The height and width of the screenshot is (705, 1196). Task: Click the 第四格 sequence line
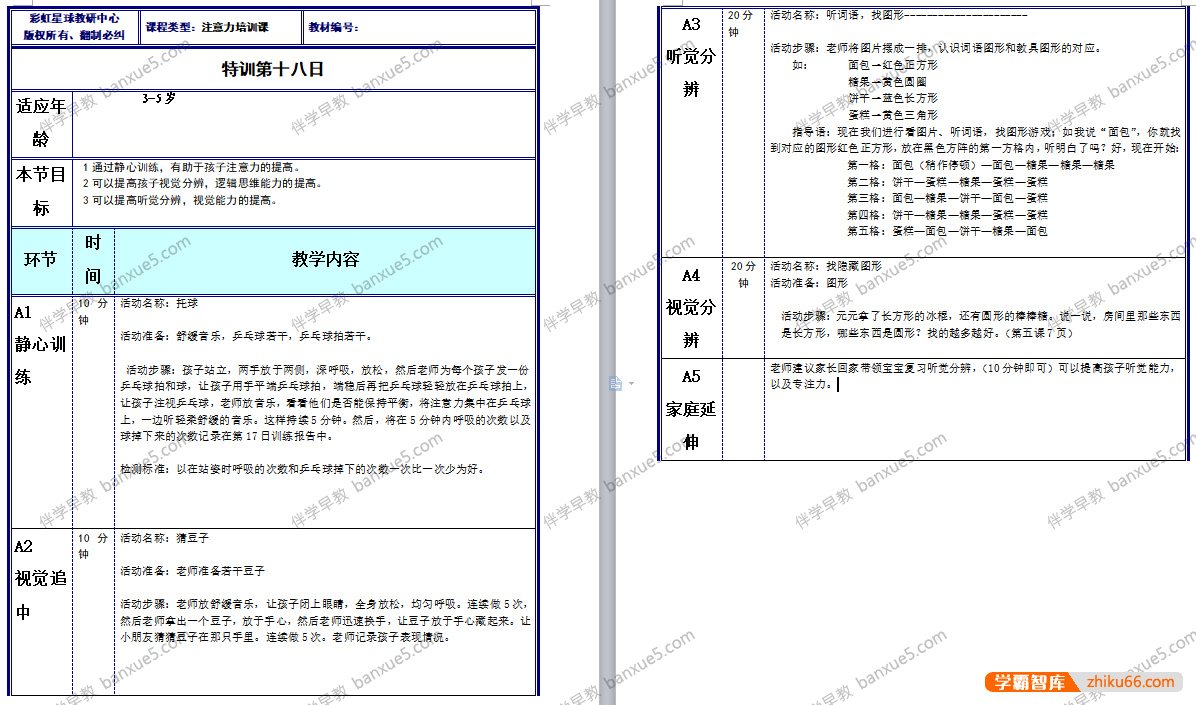[x=947, y=215]
